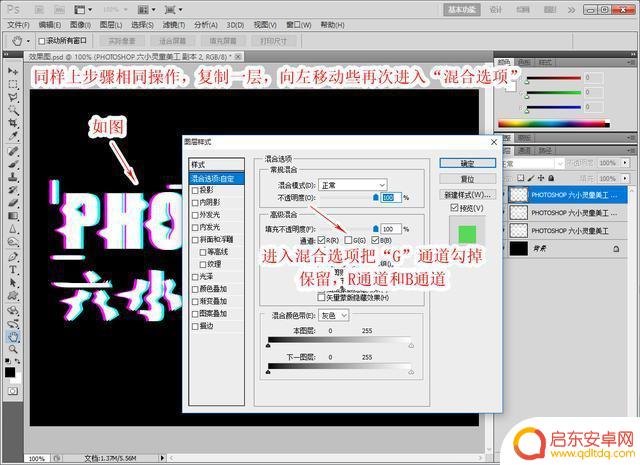Select the Pen tool
This screenshot has height=465, width=640.
click(13, 257)
